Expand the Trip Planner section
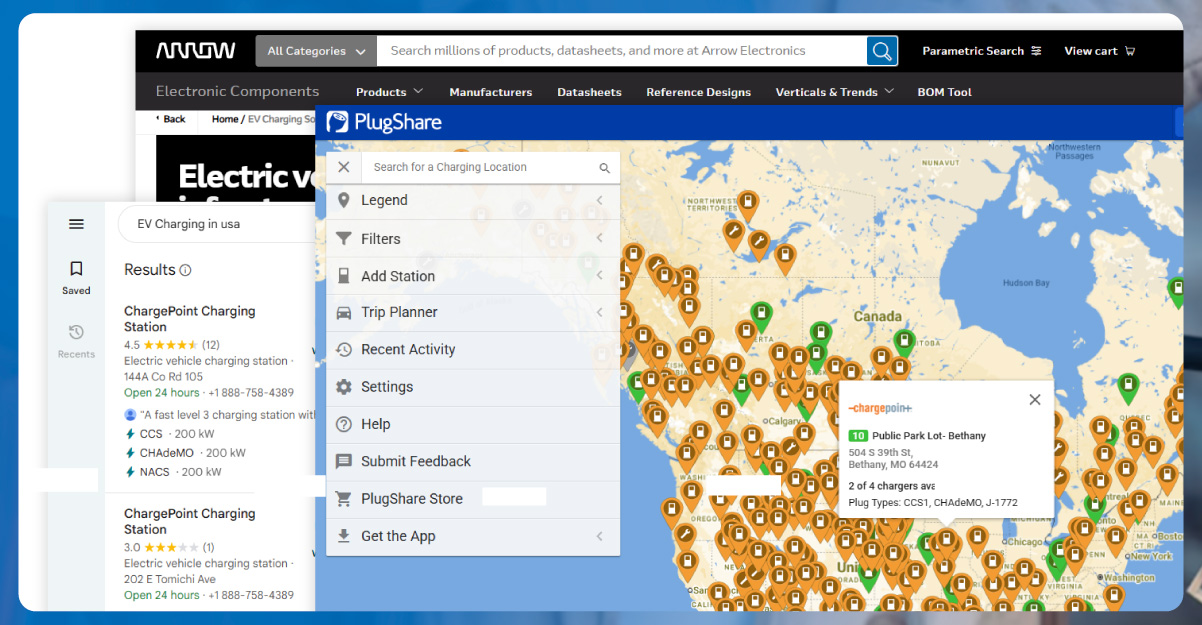The height and width of the screenshot is (625, 1202). [x=472, y=312]
